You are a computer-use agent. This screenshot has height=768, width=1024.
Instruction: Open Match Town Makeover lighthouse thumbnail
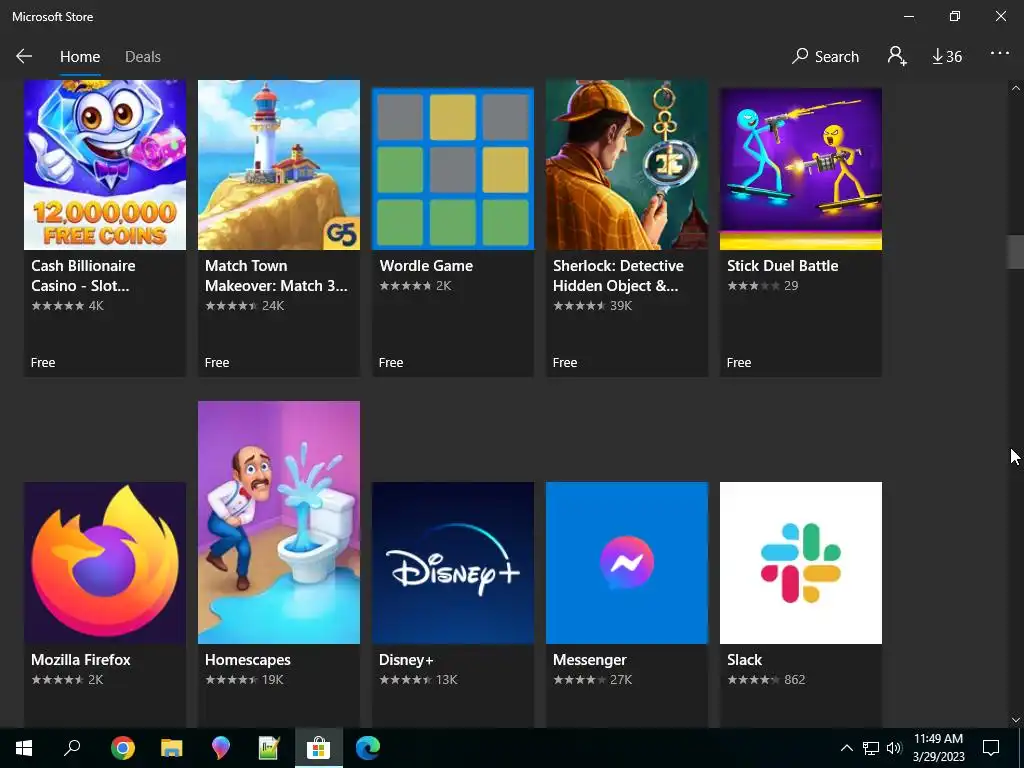tap(279, 165)
